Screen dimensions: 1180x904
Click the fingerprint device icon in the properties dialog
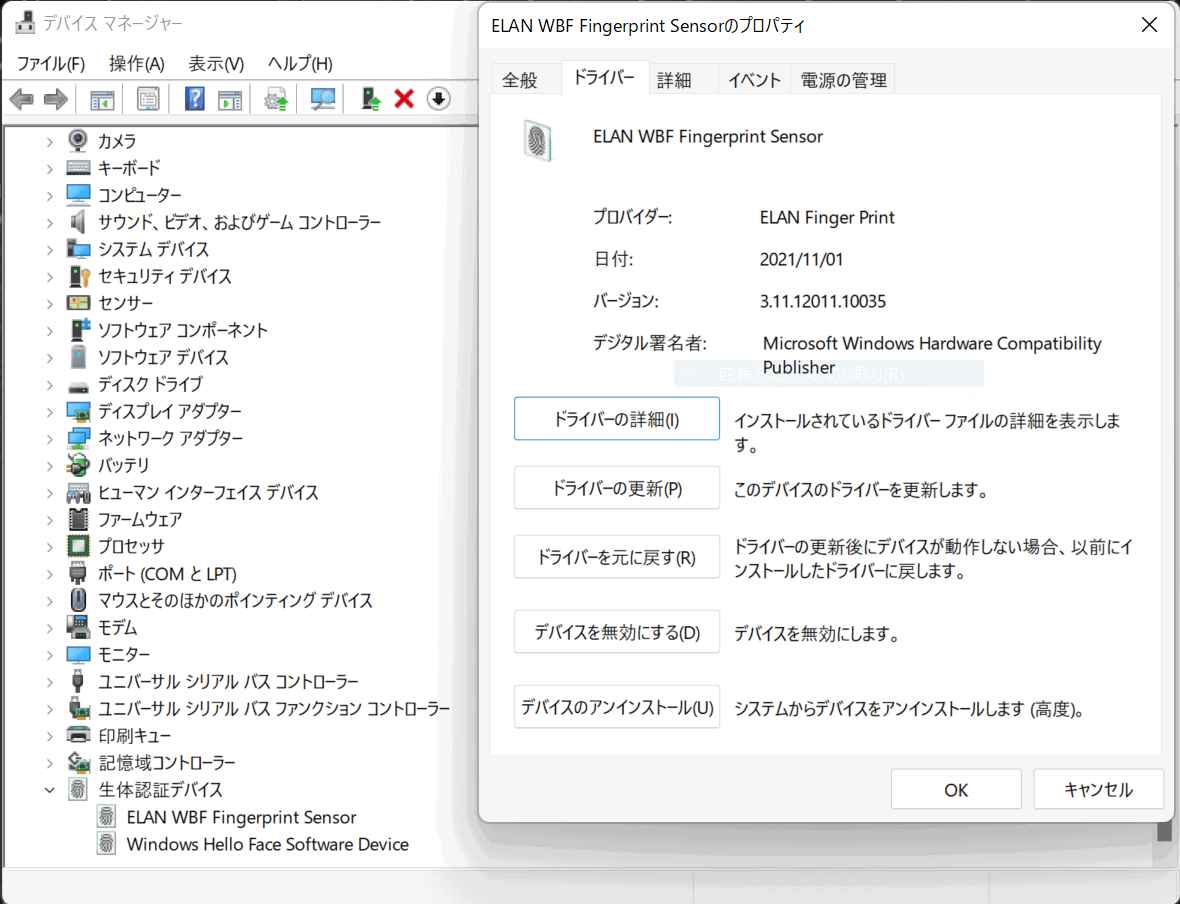coord(537,141)
